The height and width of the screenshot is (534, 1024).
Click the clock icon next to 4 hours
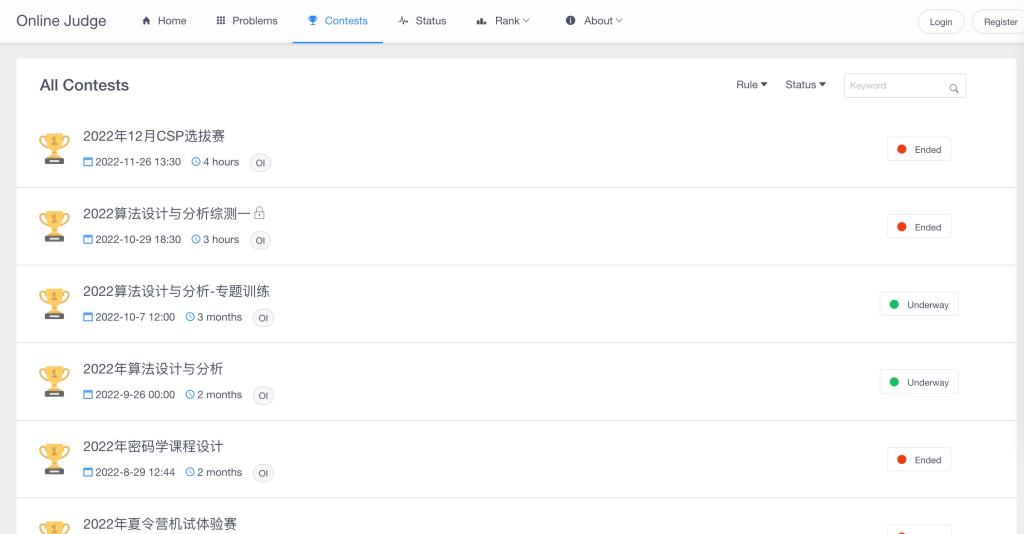196,162
